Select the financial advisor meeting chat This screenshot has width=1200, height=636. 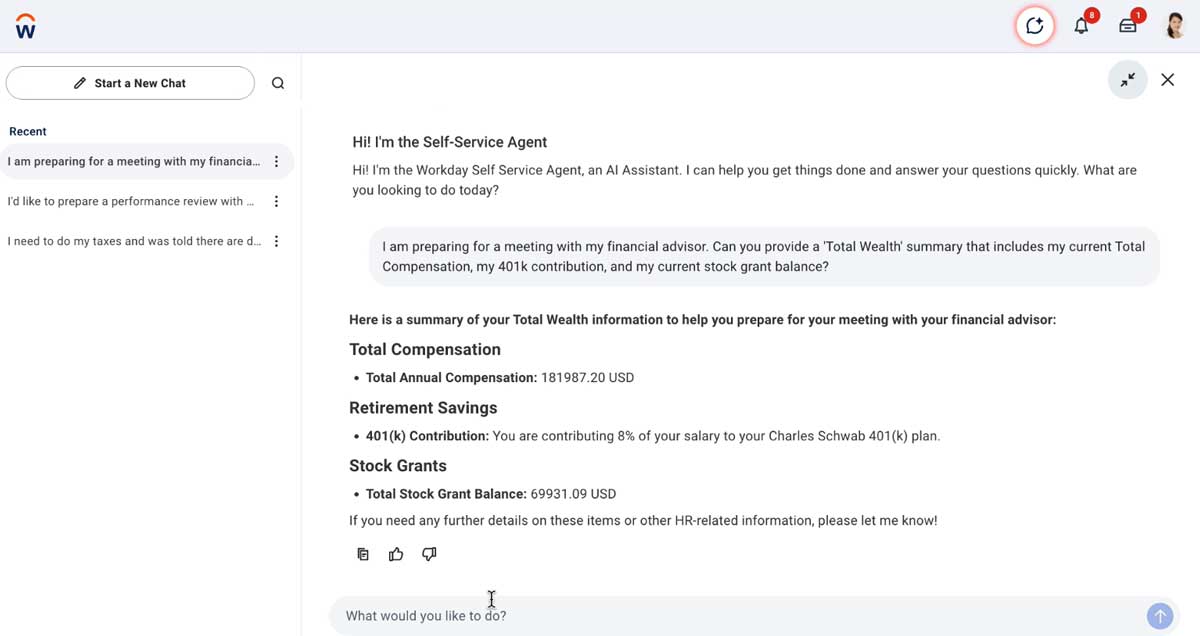133,162
